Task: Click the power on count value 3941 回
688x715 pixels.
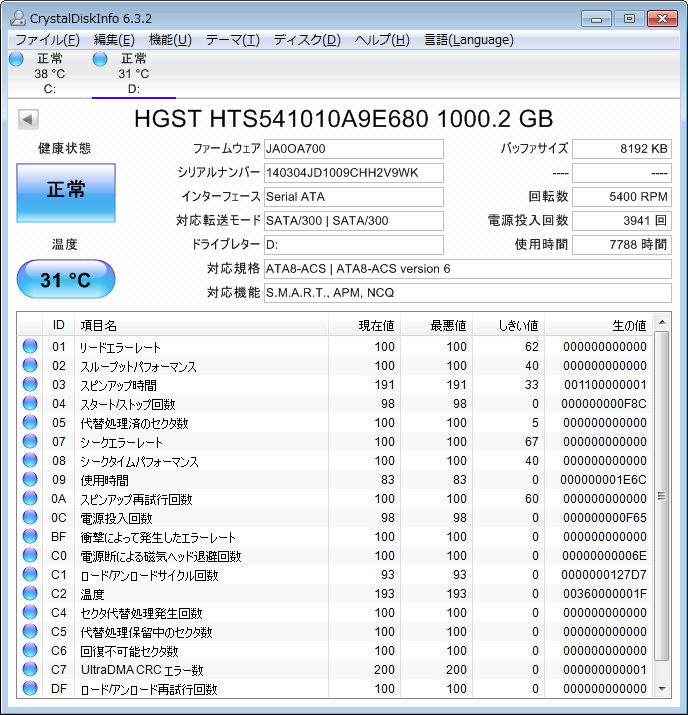Action: [622, 221]
